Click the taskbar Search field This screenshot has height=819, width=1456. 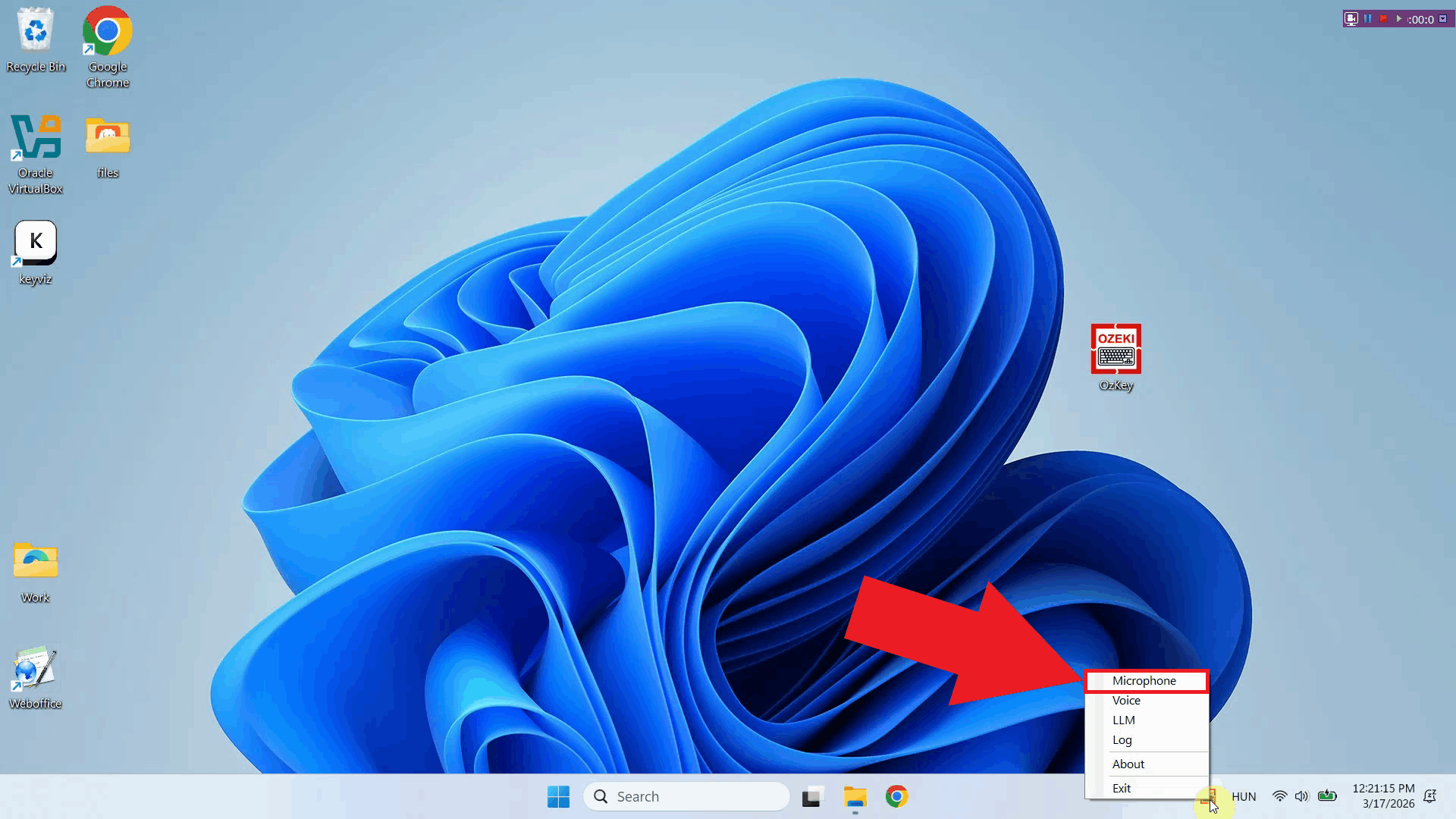686,795
